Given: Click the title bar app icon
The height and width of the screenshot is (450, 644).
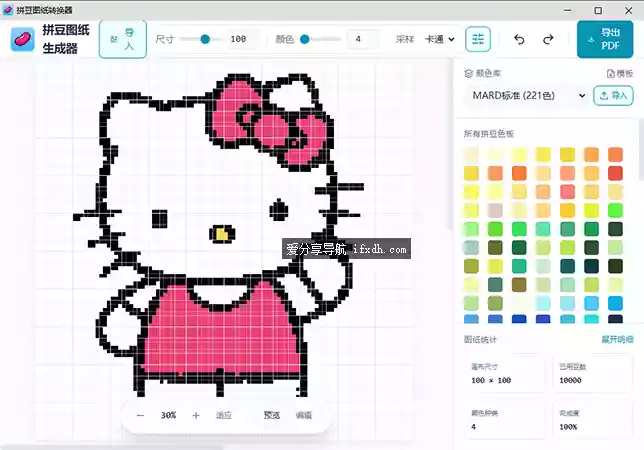Looking at the screenshot, I should tap(8, 10).
